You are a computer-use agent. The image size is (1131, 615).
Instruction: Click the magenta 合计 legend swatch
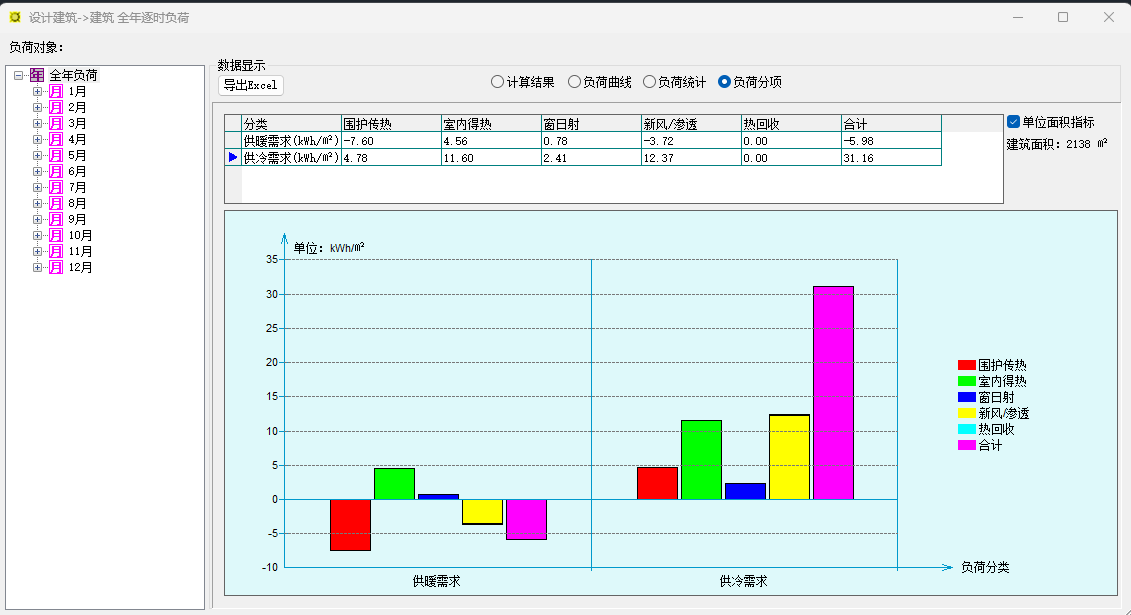coord(966,445)
